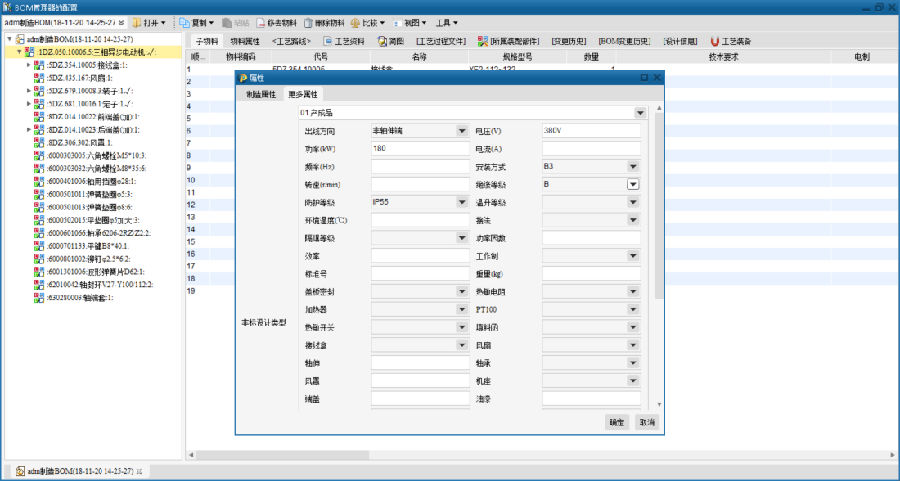This screenshot has width=900, height=481.
Task: Expand the 5DZ.579.10008 tree node
Action: (x=29, y=90)
